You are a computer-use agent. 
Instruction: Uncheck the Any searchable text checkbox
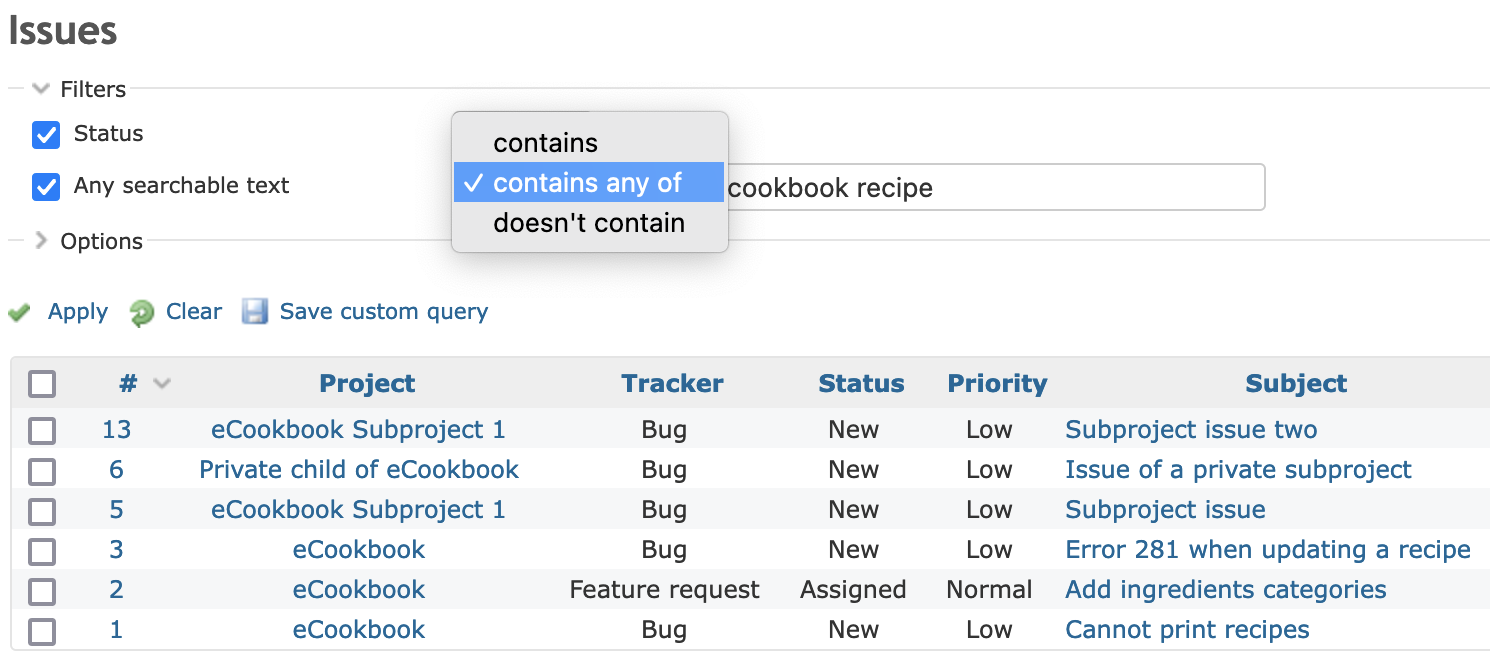coord(46,187)
